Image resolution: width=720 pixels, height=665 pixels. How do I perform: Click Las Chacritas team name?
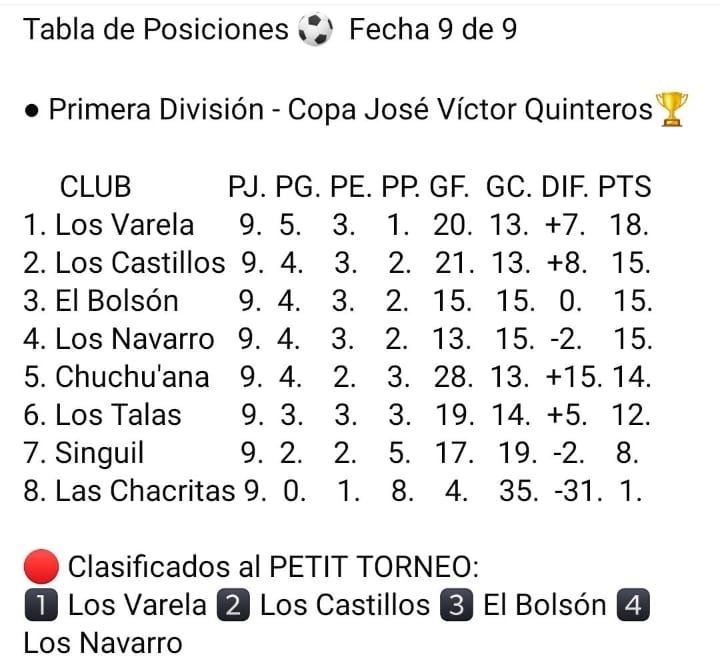143,491
